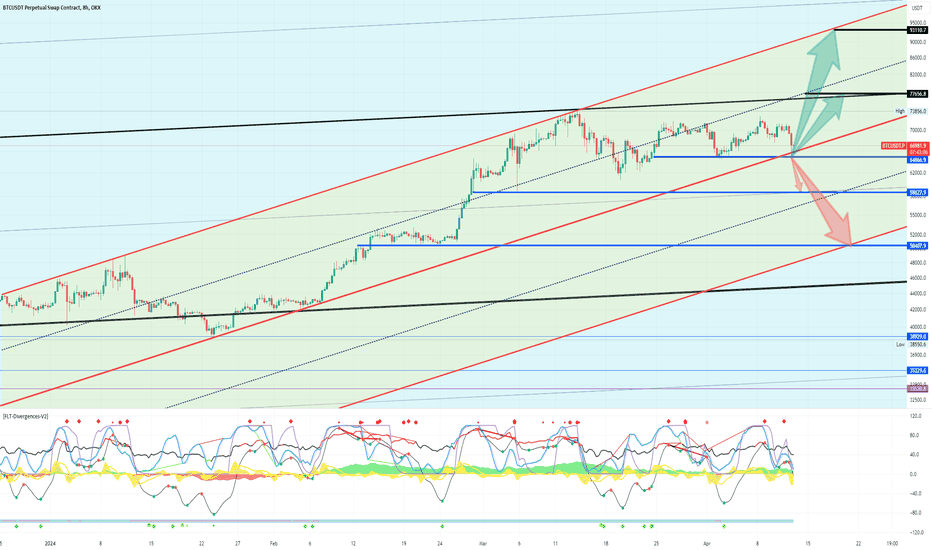Select the horizontal blue line at 50407.9
Screen dimensions: 932x550
point(632,245)
